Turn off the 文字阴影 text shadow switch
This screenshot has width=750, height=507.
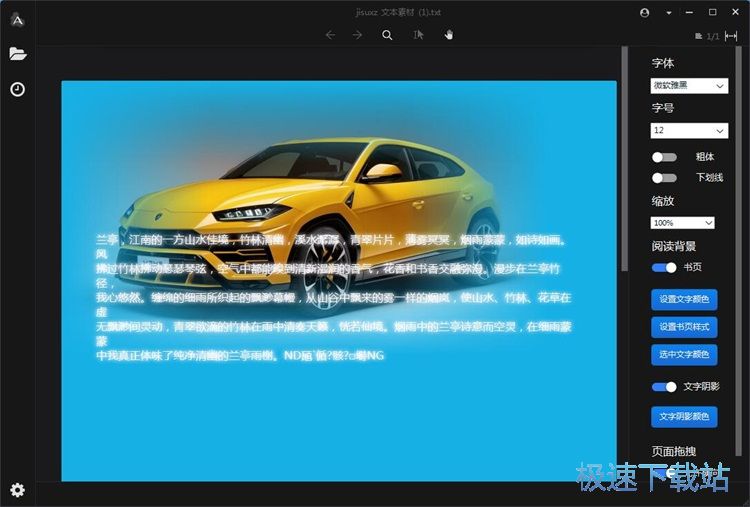click(x=664, y=386)
